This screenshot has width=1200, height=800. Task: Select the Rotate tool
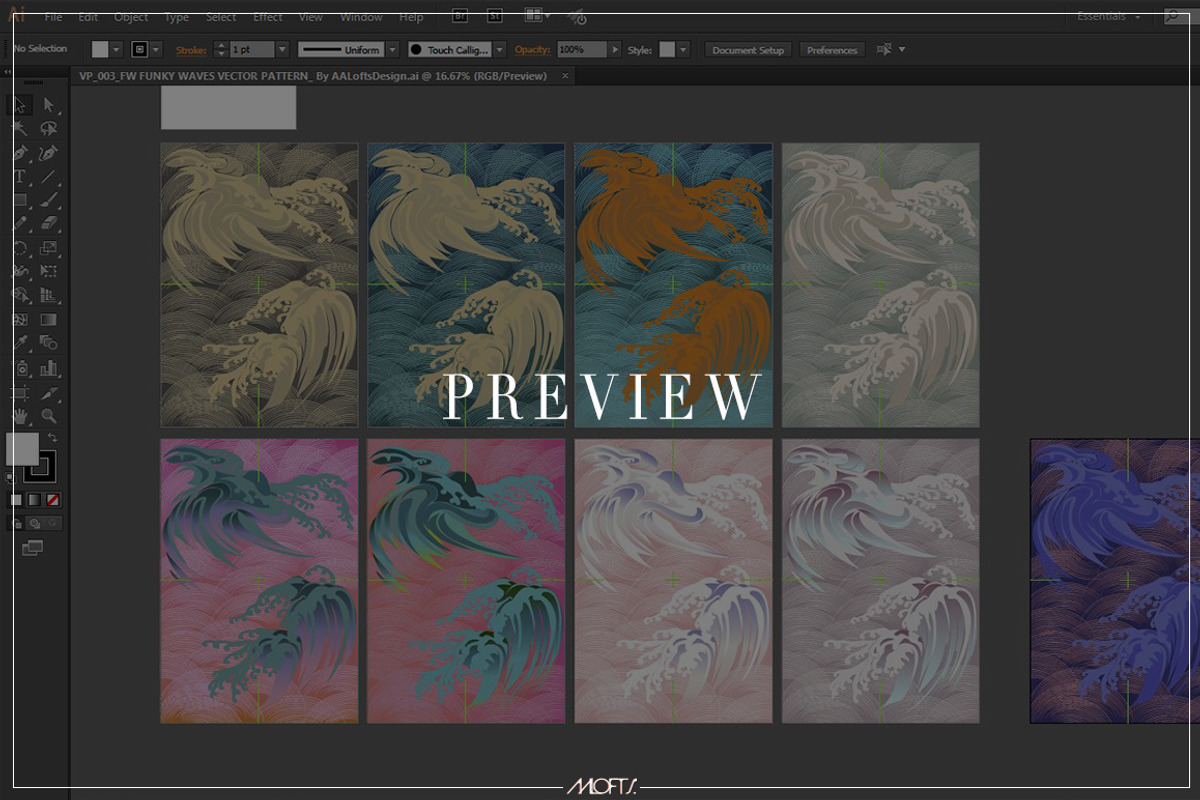pyautogui.click(x=20, y=248)
